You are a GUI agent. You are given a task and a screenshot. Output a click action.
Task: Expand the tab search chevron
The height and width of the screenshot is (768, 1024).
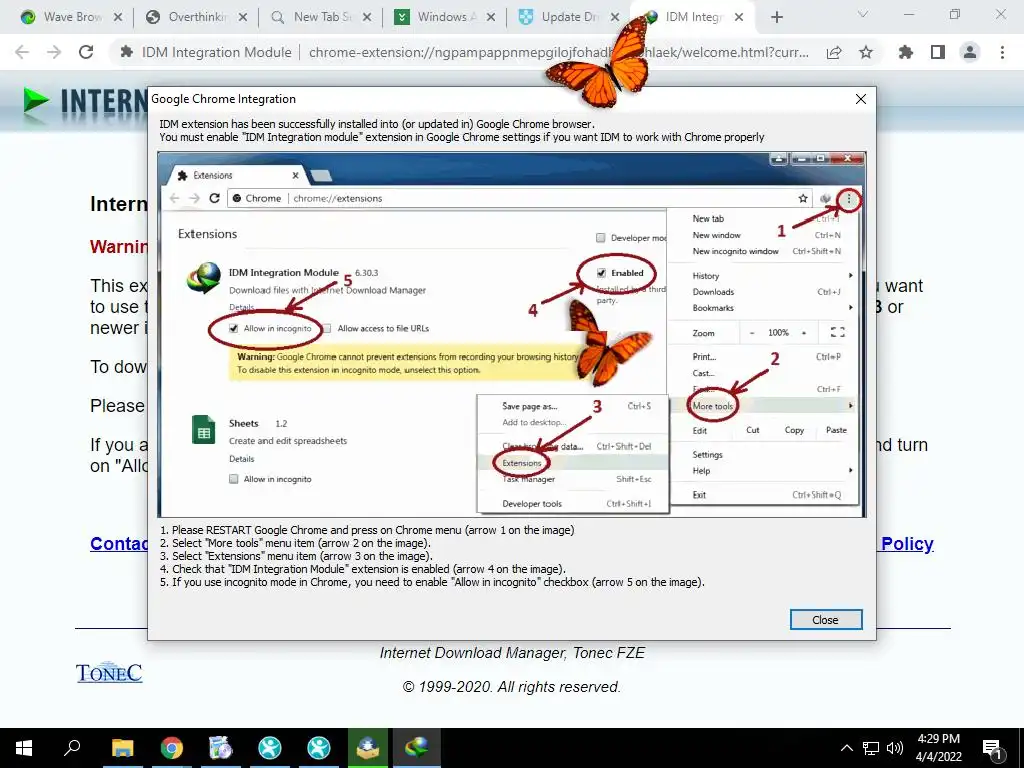pos(863,14)
